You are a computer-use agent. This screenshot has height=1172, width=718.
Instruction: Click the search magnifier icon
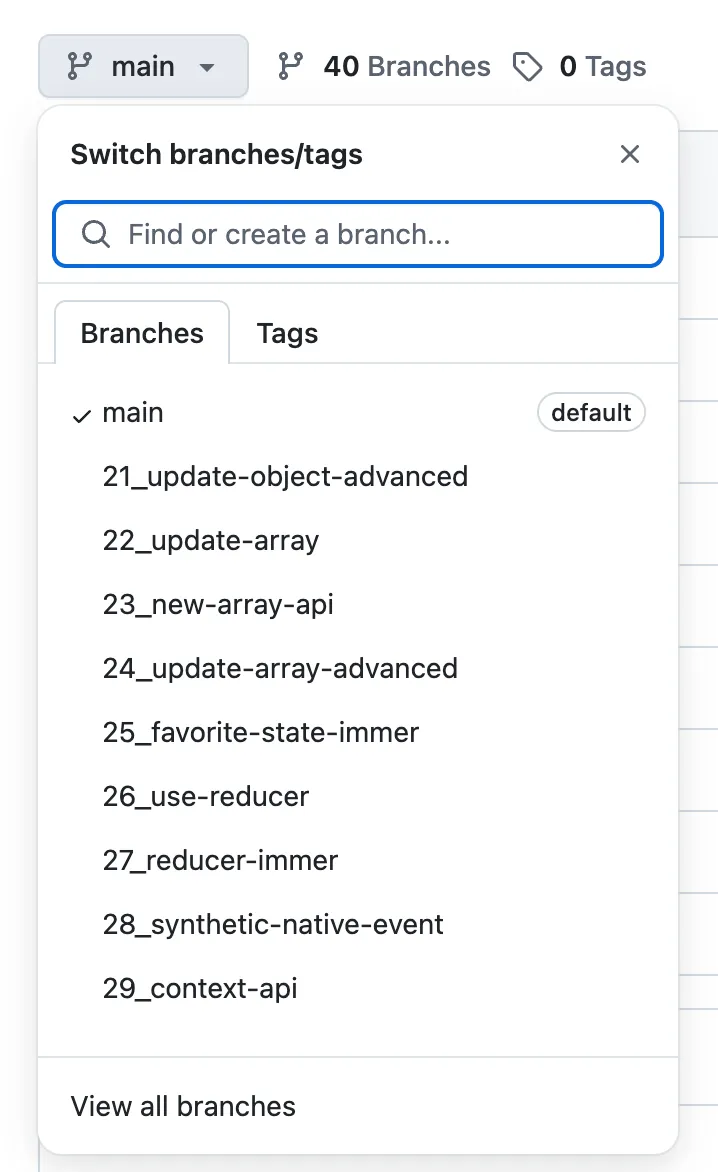[96, 234]
